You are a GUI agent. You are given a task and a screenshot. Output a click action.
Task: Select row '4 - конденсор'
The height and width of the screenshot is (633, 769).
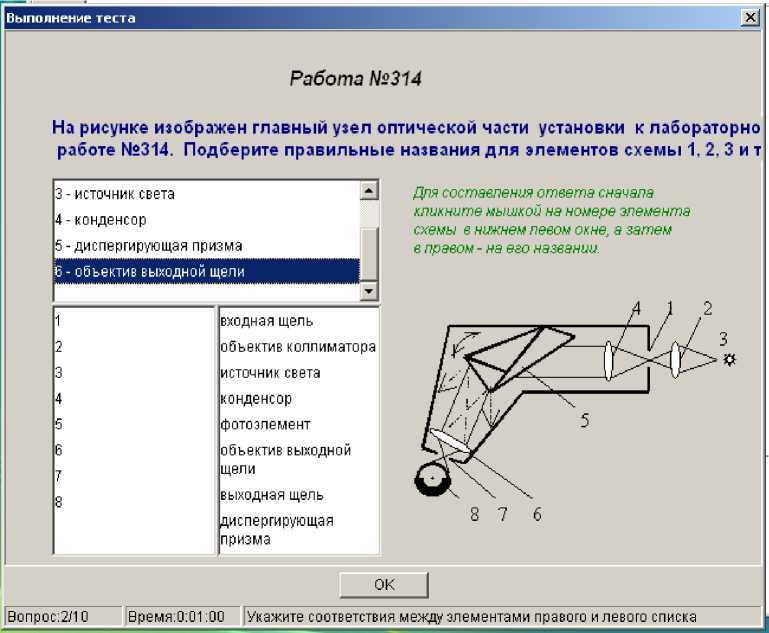pos(206,220)
